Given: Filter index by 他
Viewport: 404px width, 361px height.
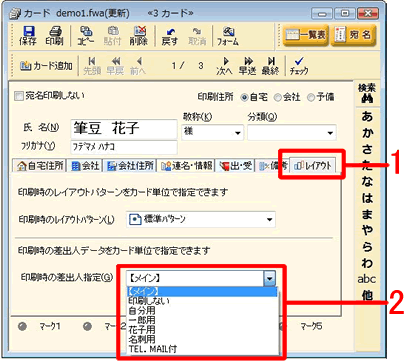Looking at the screenshot, I should (x=367, y=295).
